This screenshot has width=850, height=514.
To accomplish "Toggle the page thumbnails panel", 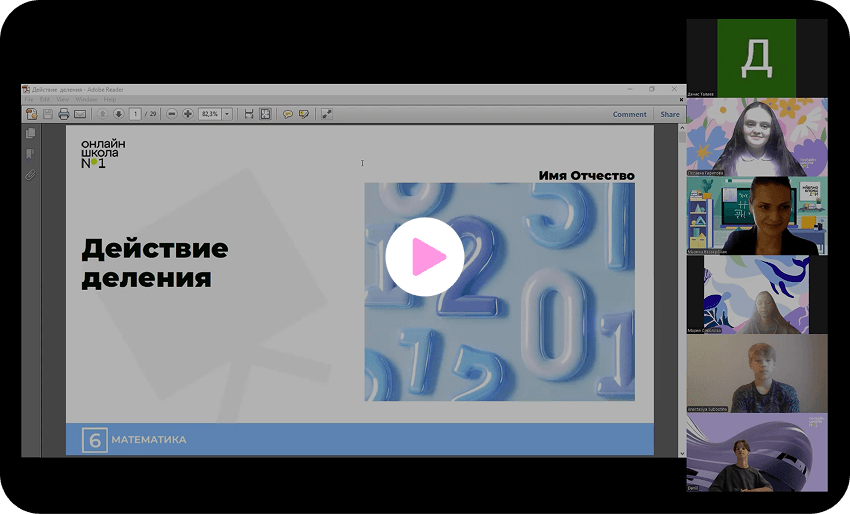I will point(30,134).
